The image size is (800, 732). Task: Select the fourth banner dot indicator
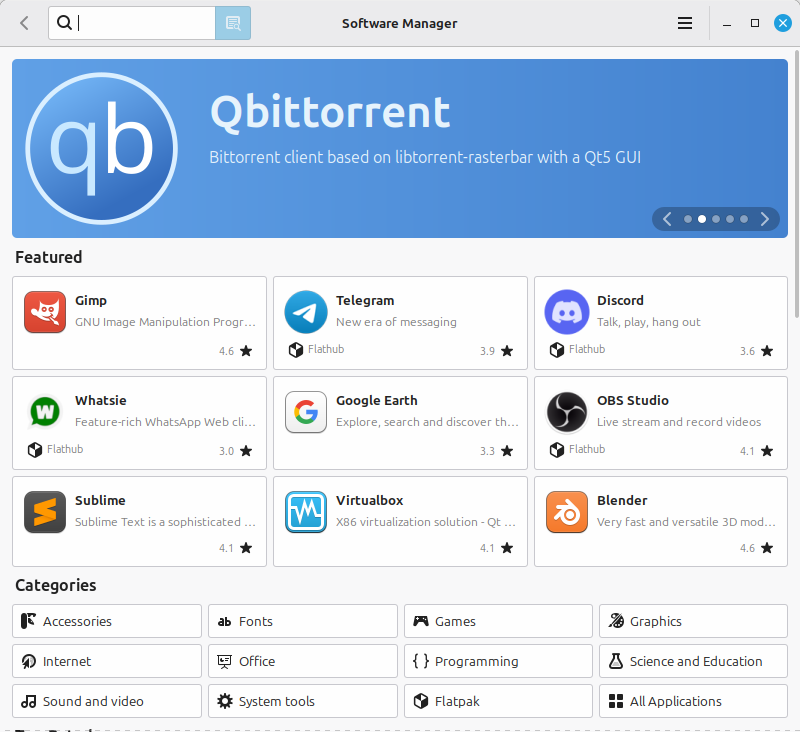pos(730,219)
